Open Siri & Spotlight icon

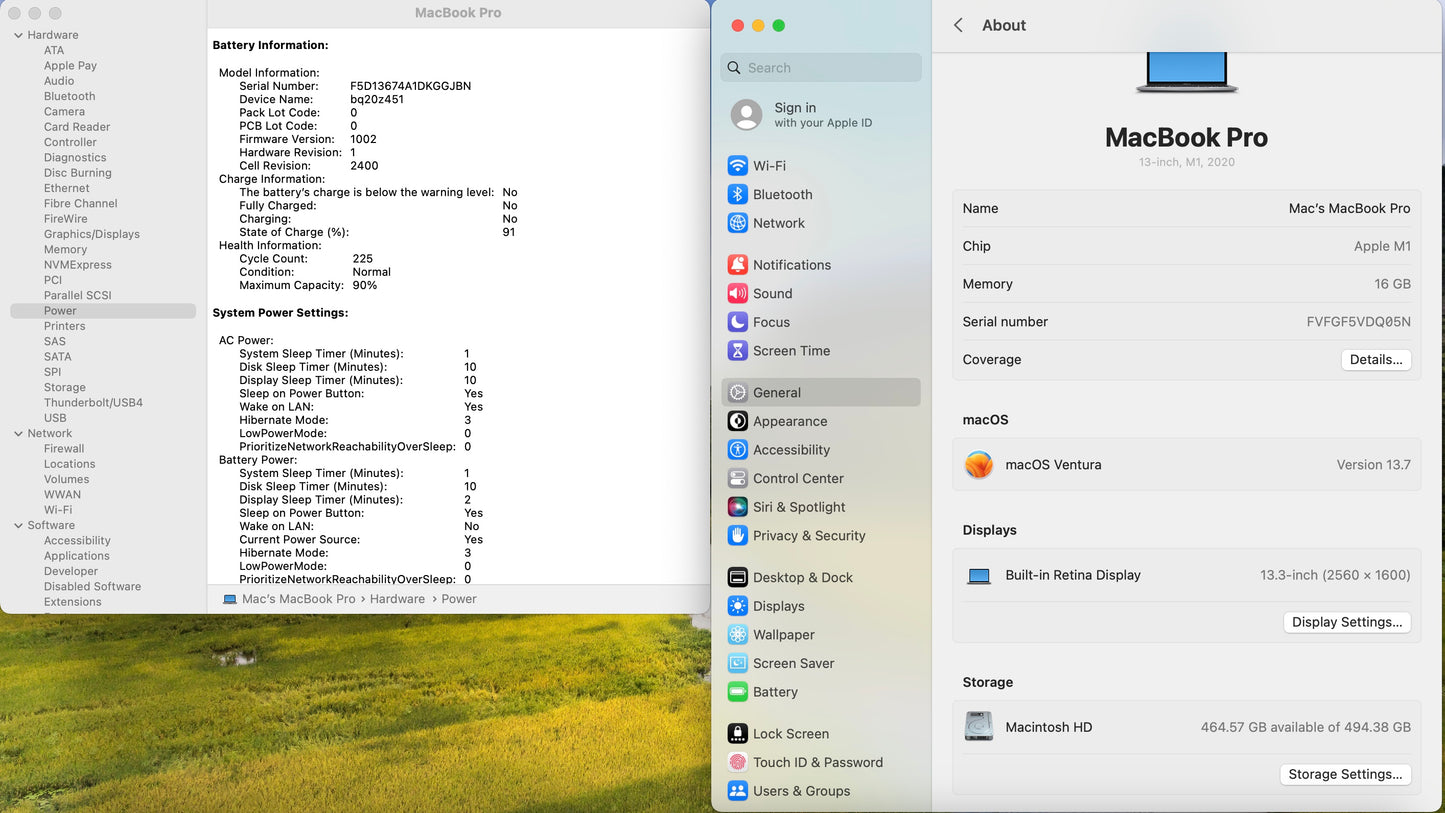click(x=737, y=507)
